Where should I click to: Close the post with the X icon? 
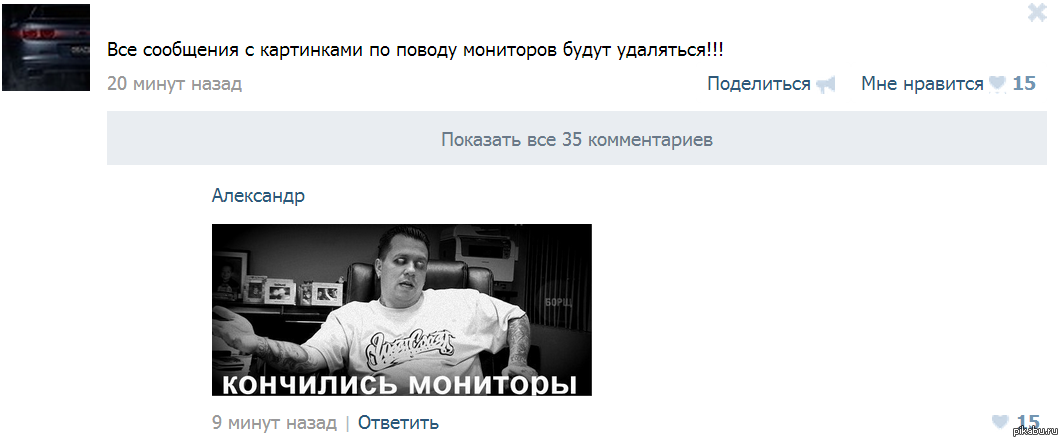(1037, 12)
